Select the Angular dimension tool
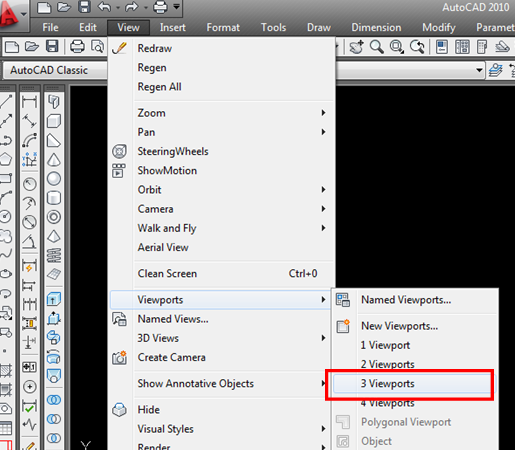 click(x=29, y=242)
